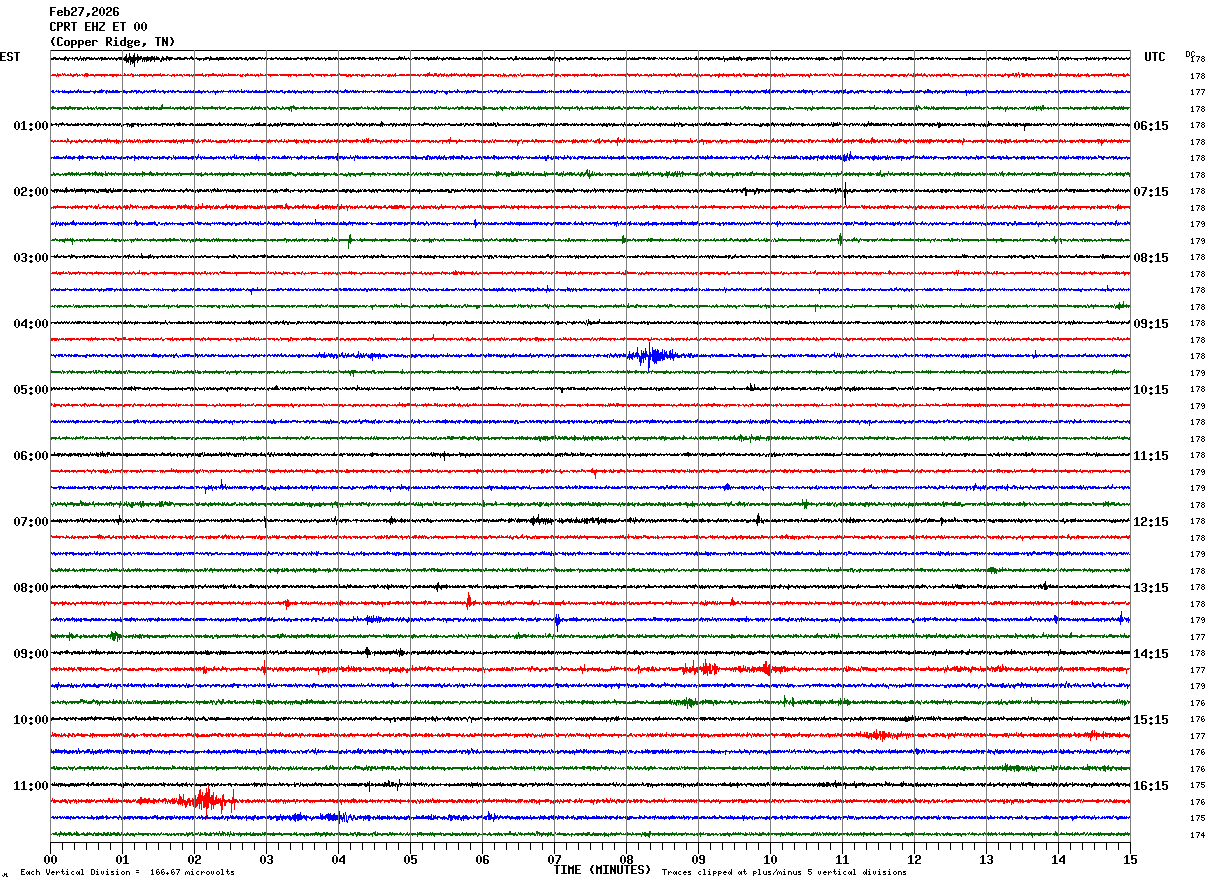Click the 16:15 UTC time label

click(1151, 786)
